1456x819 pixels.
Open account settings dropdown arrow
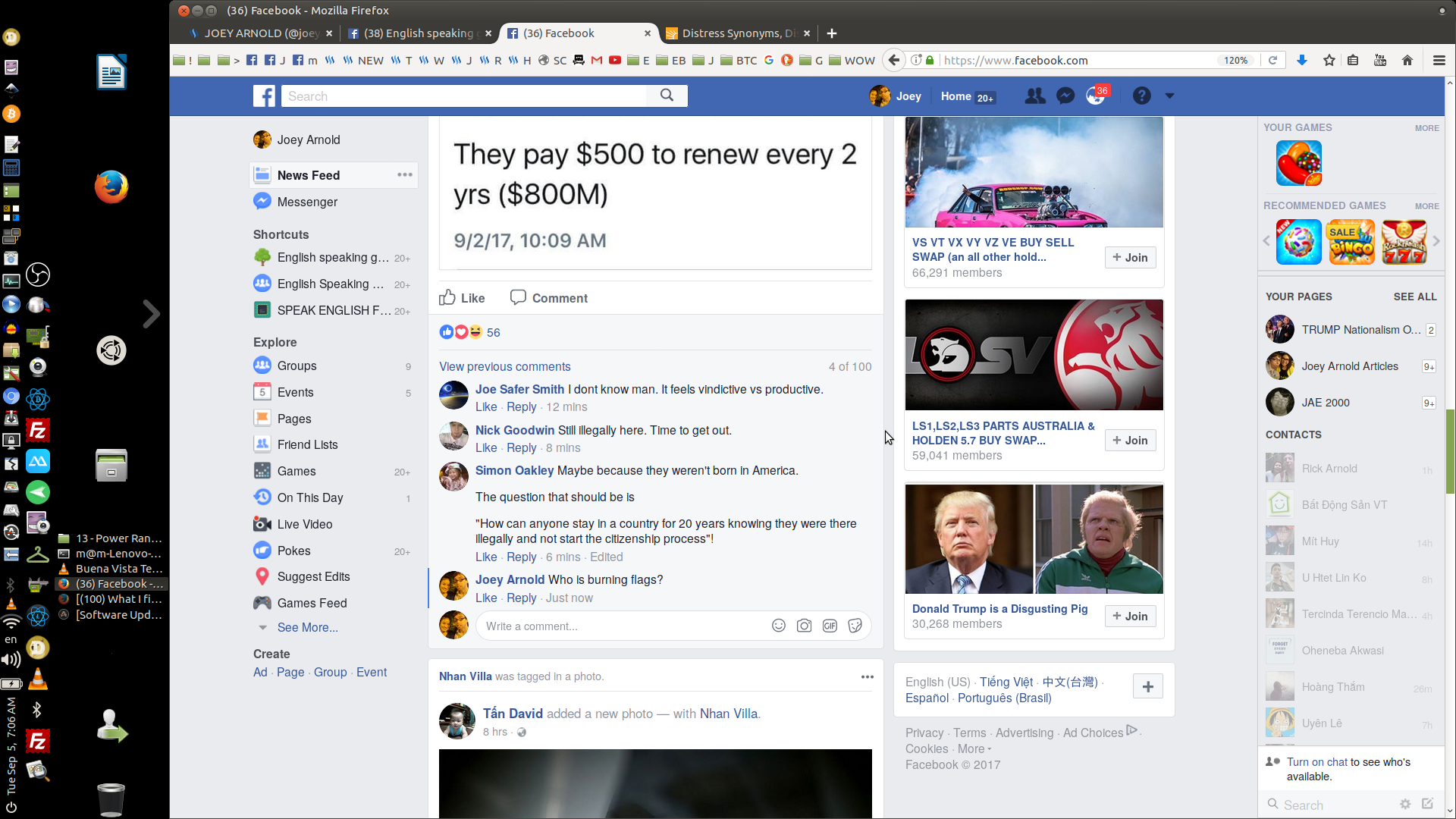pyautogui.click(x=1169, y=96)
